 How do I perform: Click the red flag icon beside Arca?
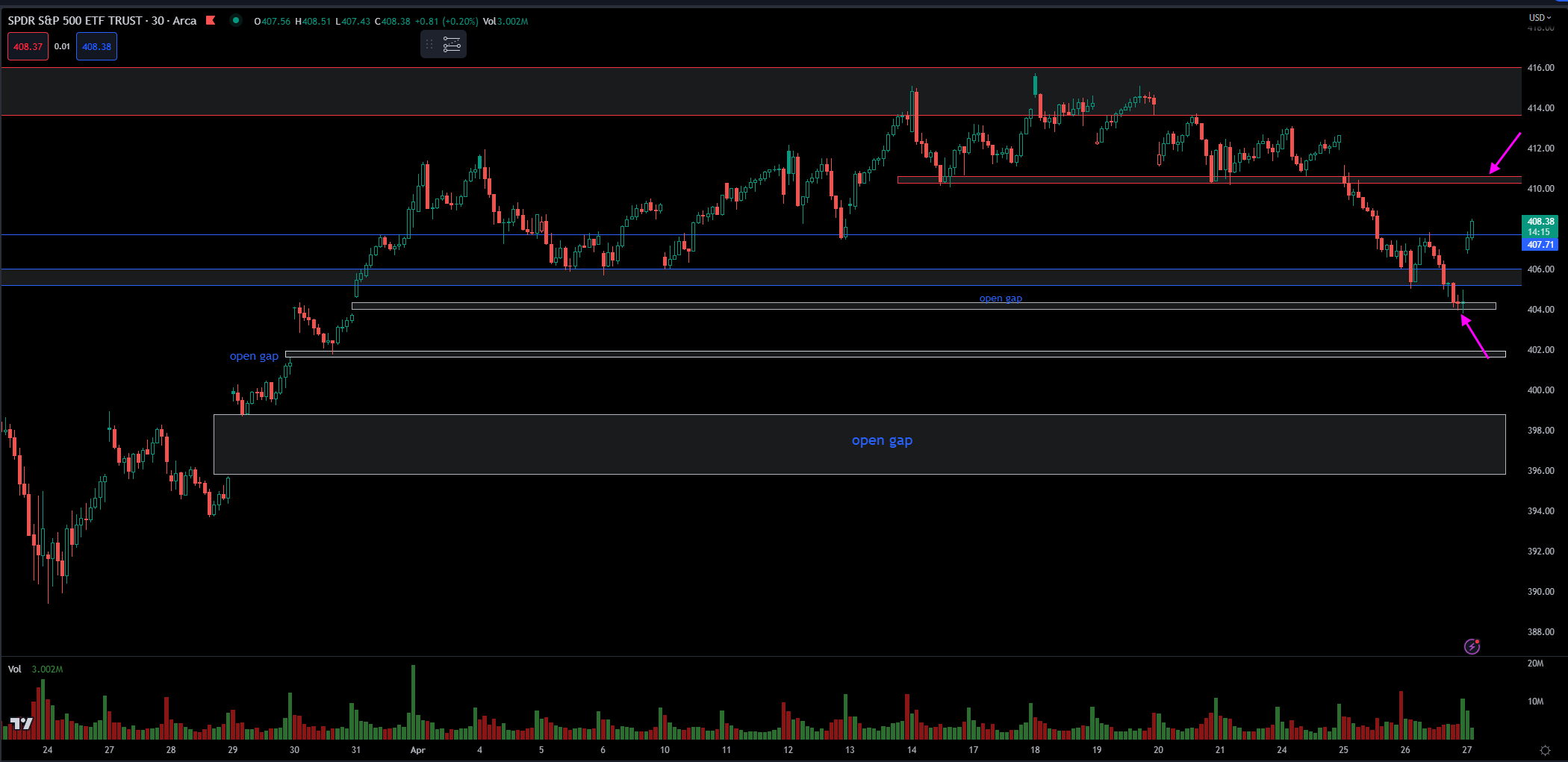(x=211, y=21)
